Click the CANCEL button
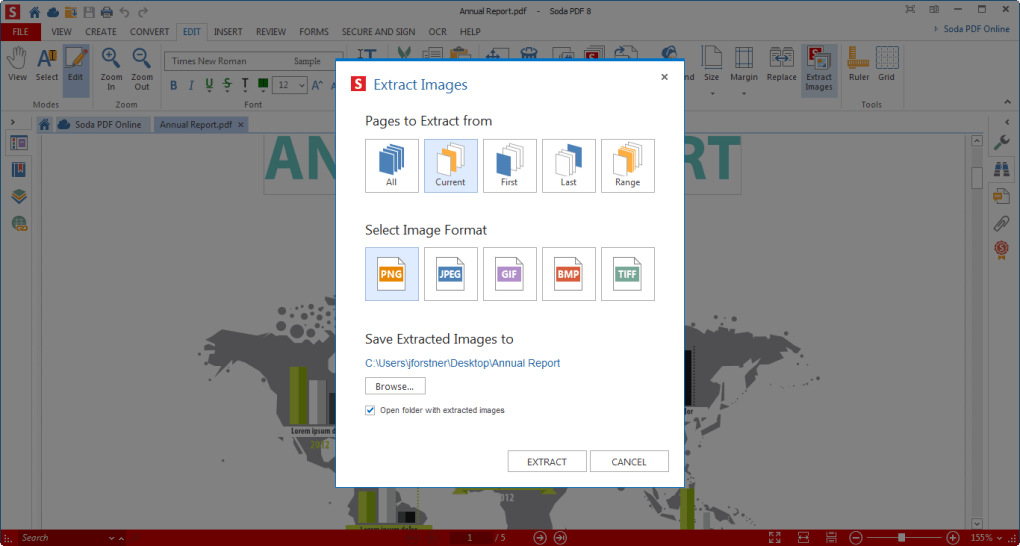This screenshot has height=546, width=1020. pos(629,461)
